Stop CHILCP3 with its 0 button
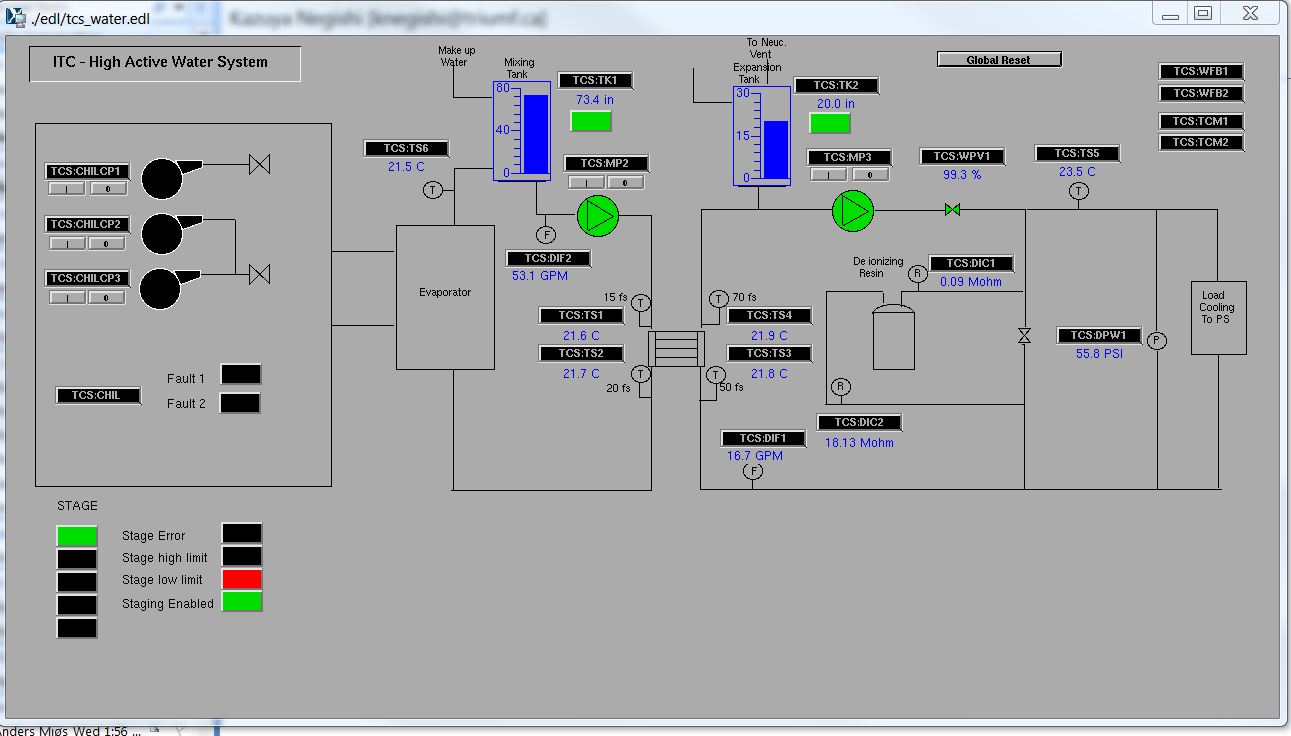Screen dimensions: 1291x736 pos(107,297)
